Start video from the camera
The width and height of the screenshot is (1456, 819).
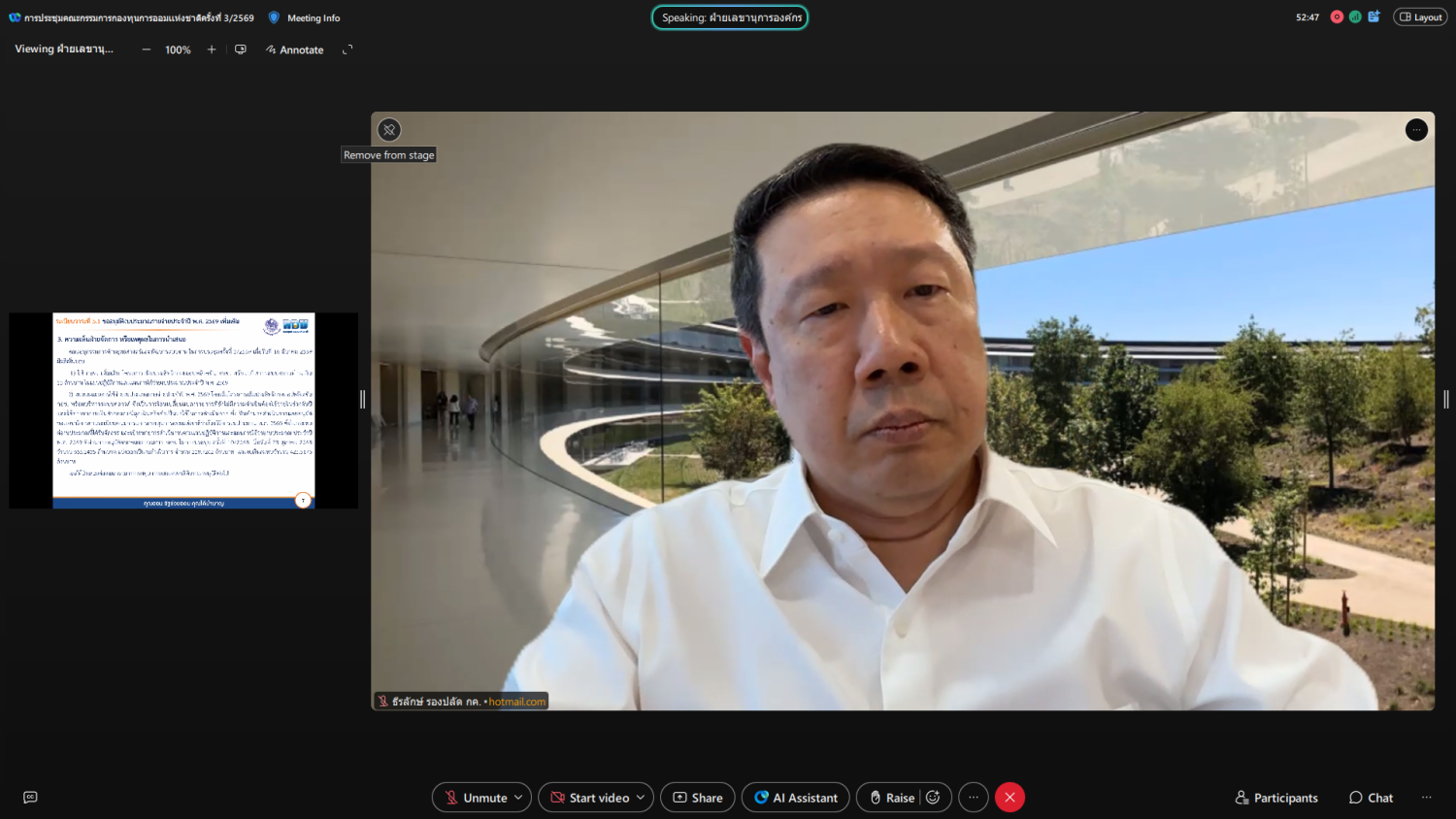pyautogui.click(x=589, y=798)
